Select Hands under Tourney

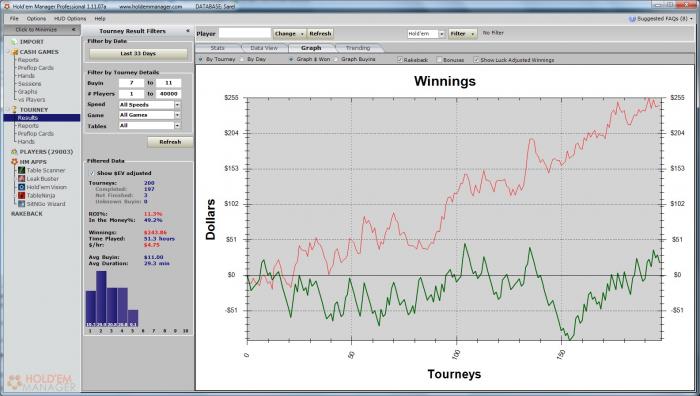pos(26,142)
